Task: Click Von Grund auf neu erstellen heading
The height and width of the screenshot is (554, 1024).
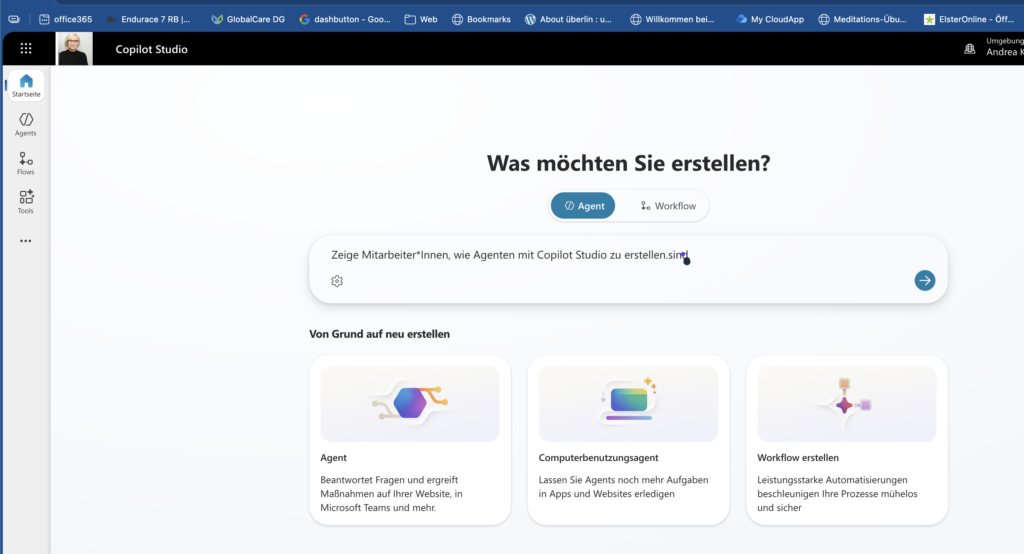Action: (x=379, y=334)
